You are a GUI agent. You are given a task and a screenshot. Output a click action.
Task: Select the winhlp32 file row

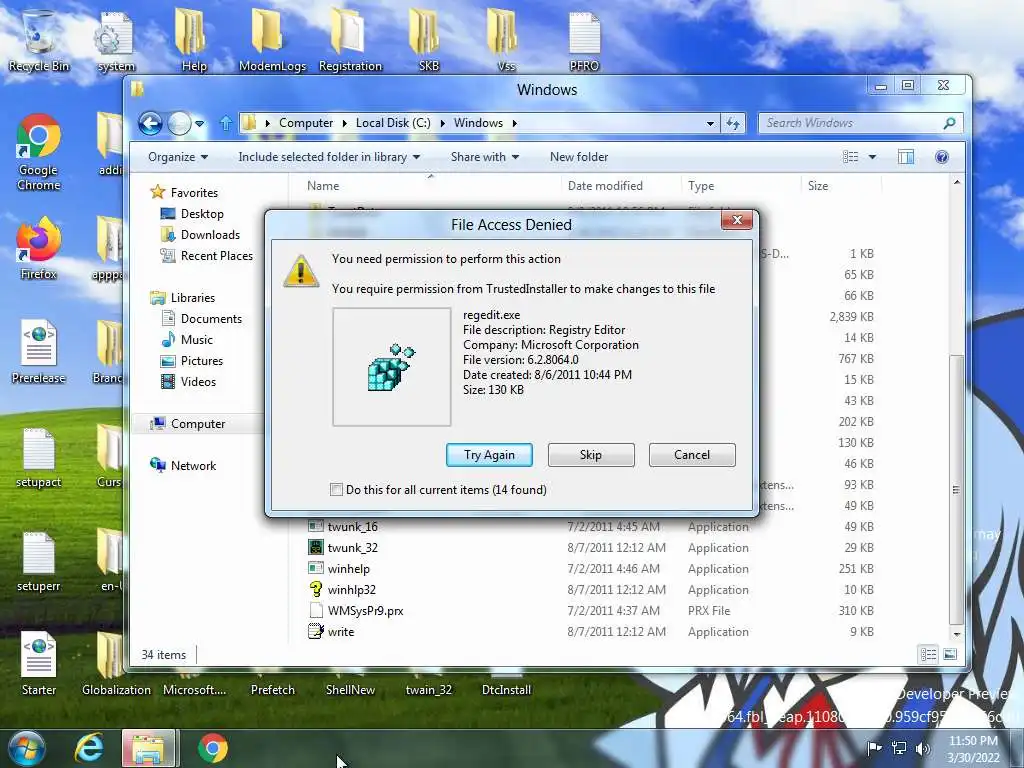click(x=591, y=590)
